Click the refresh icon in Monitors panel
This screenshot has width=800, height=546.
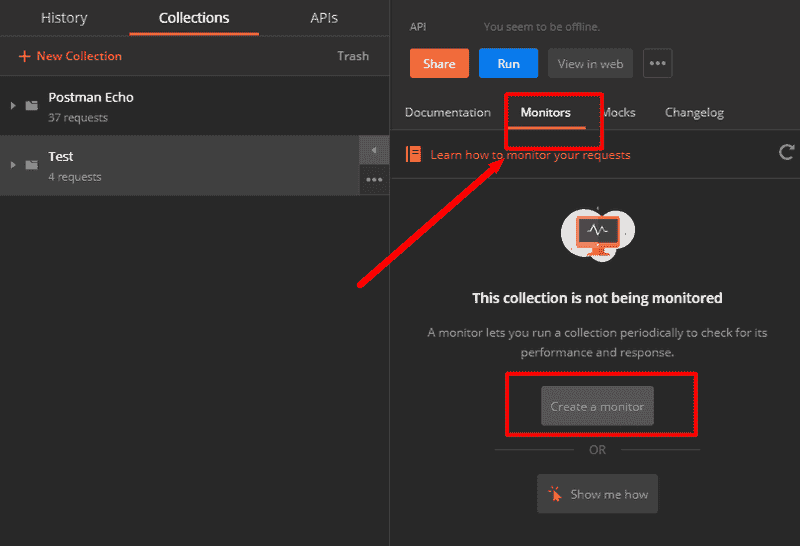pyautogui.click(x=787, y=153)
